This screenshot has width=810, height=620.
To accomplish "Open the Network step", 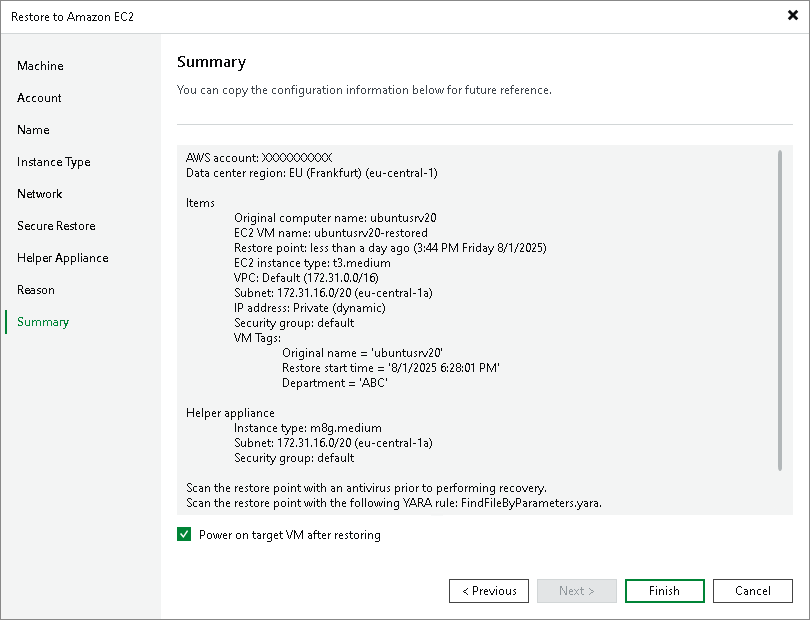I will (x=40, y=194).
